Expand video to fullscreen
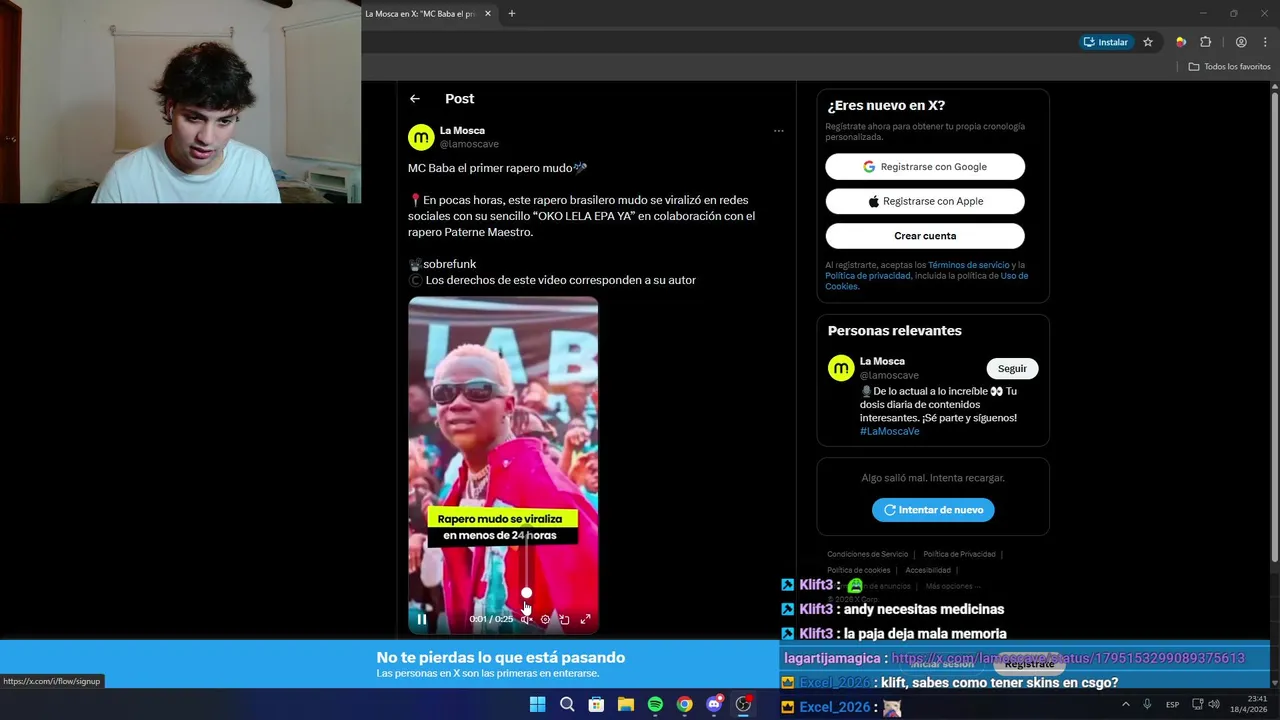This screenshot has height=720, width=1280. coord(586,619)
